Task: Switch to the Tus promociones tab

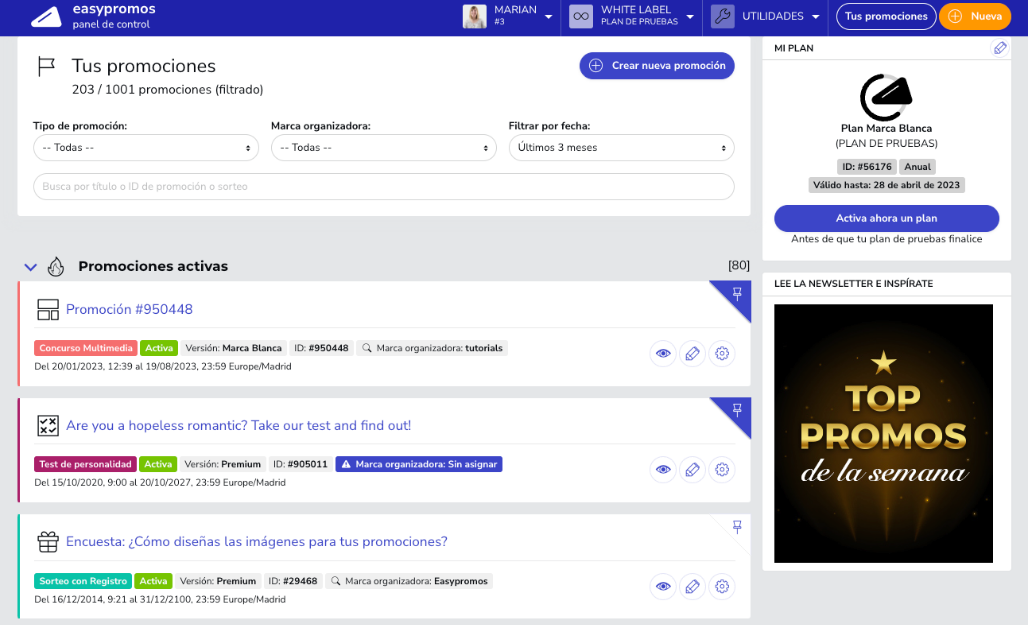Action: (x=885, y=16)
